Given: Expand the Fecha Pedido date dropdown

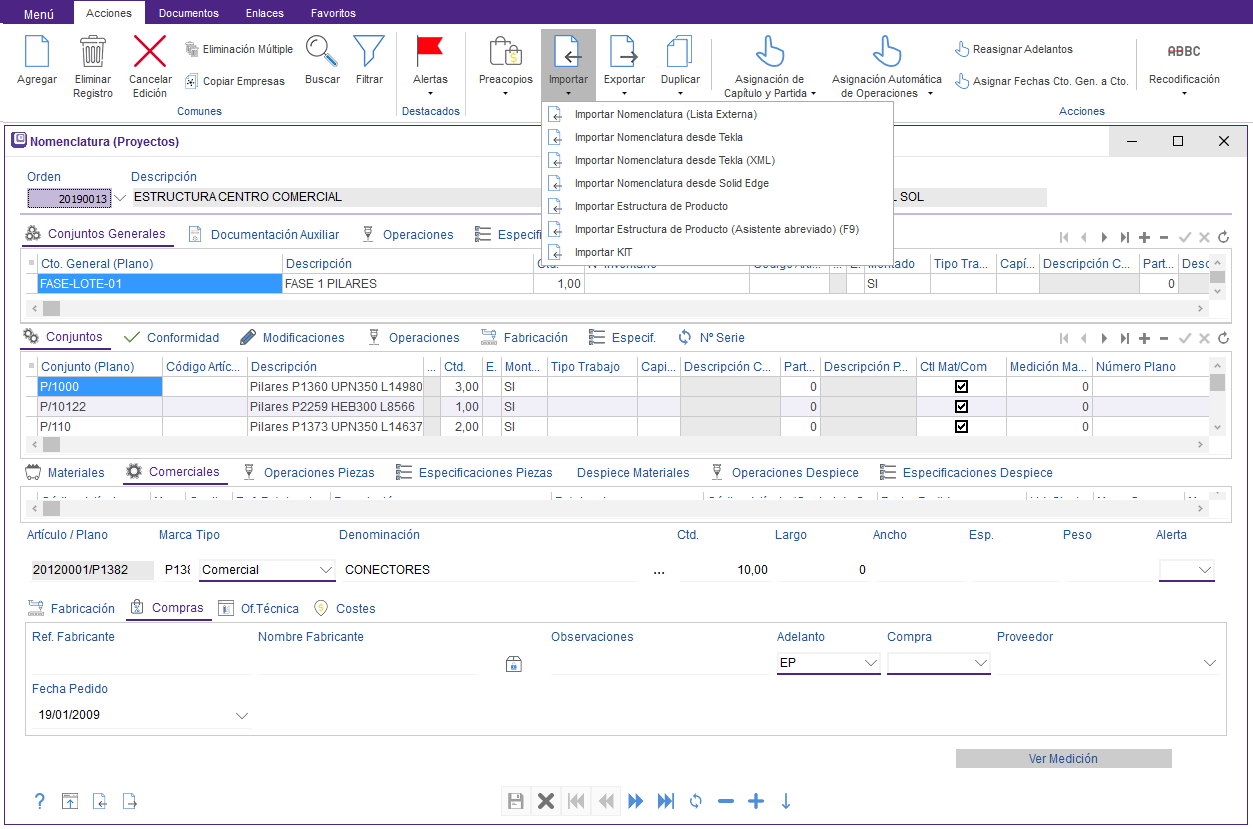Looking at the screenshot, I should [x=241, y=715].
